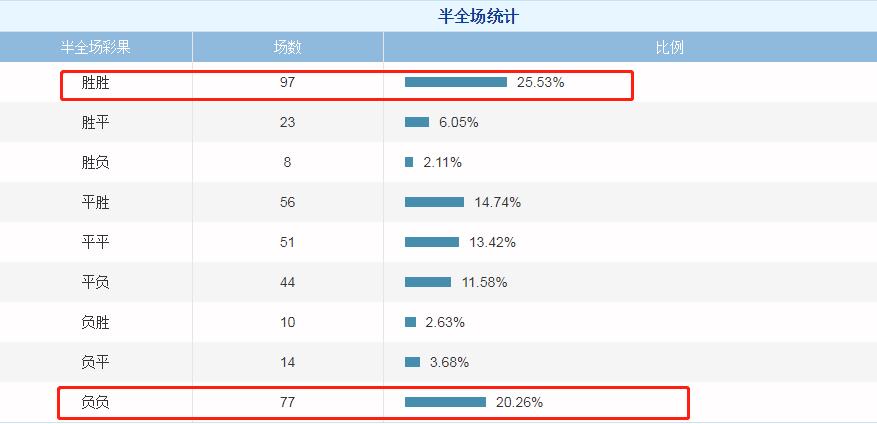This screenshot has height=424, width=877.
Task: Select the 胜负 row label
Action: click(96, 162)
